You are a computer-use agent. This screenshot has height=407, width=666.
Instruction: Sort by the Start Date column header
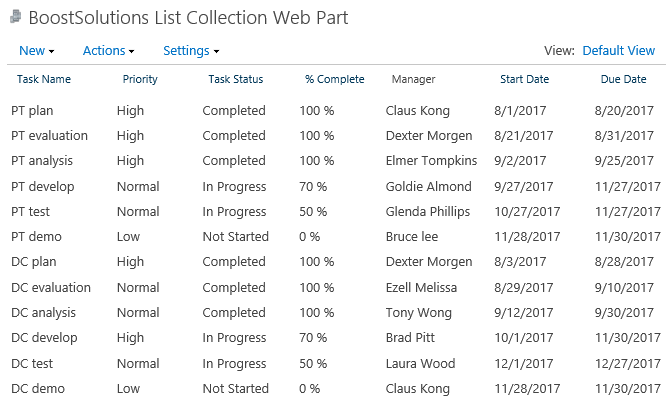coord(525,79)
